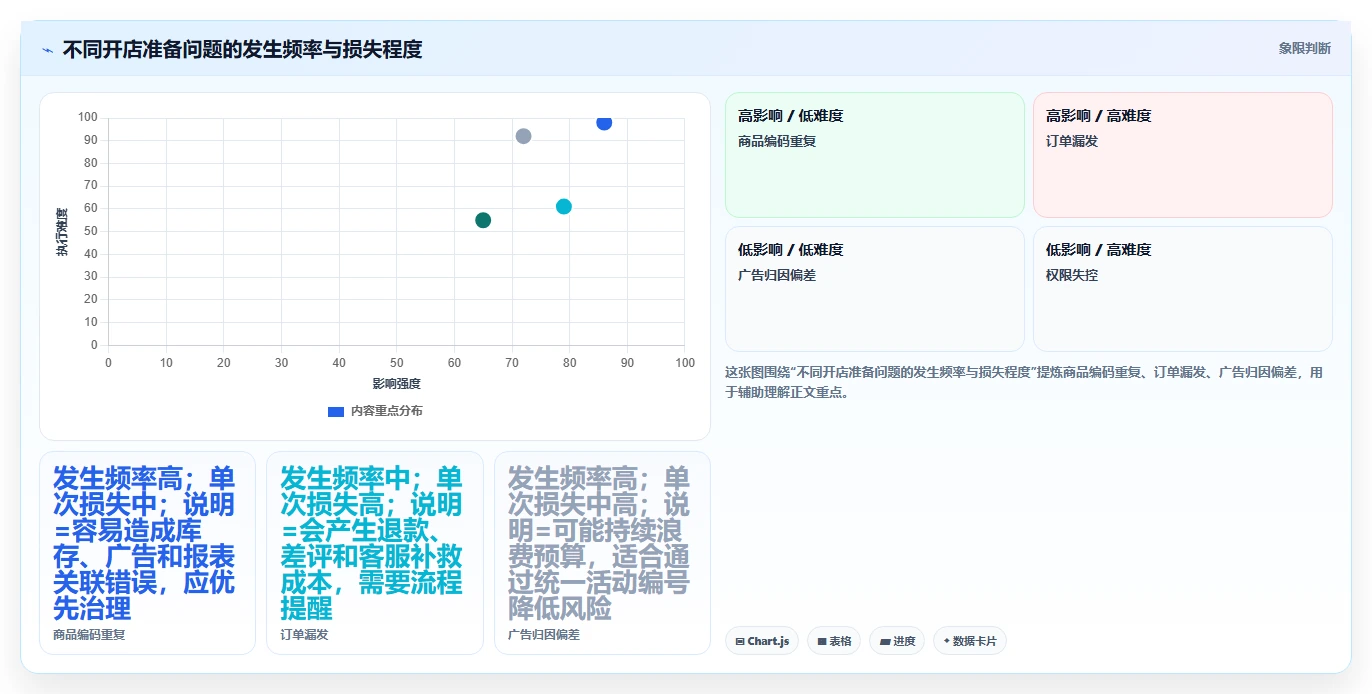
Task: Select the 表格 tag
Action: click(834, 641)
